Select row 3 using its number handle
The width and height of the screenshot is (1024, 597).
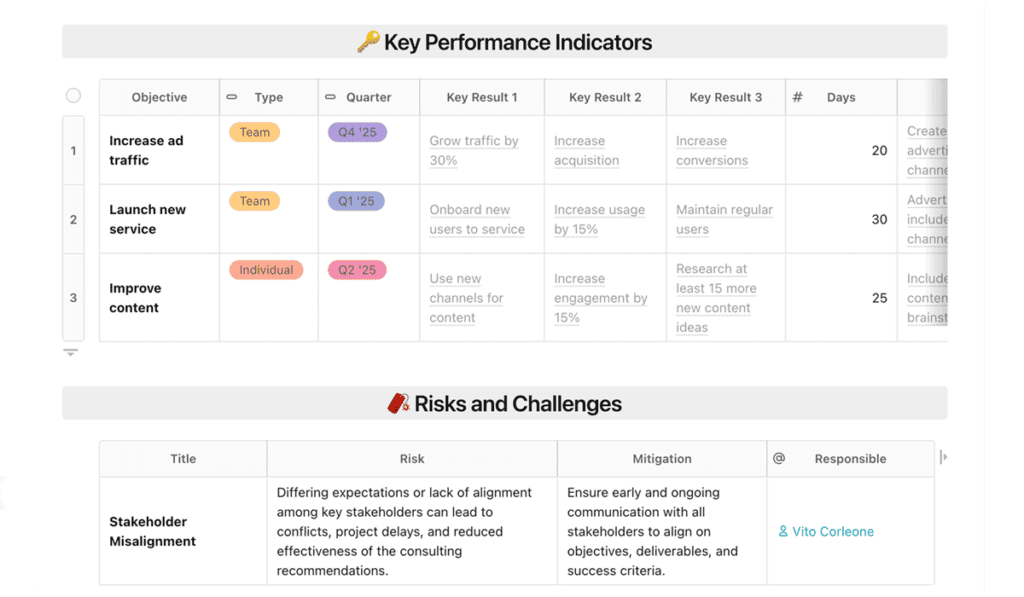coord(73,298)
